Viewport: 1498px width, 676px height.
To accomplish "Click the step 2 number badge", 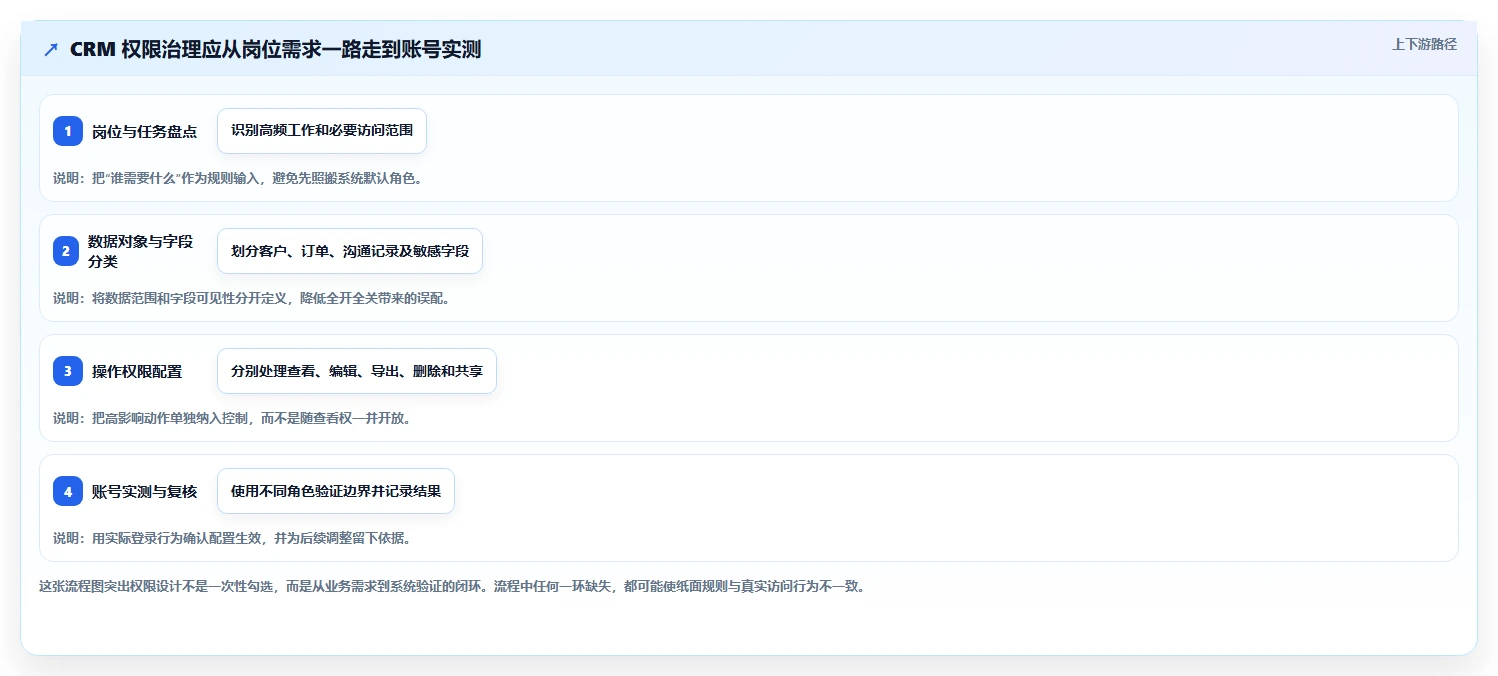I will point(68,251).
